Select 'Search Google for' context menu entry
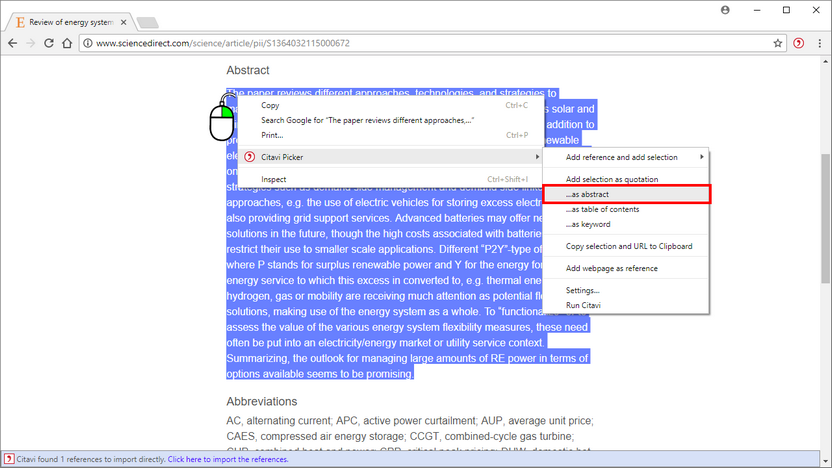Image resolution: width=832 pixels, height=468 pixels. [390, 120]
